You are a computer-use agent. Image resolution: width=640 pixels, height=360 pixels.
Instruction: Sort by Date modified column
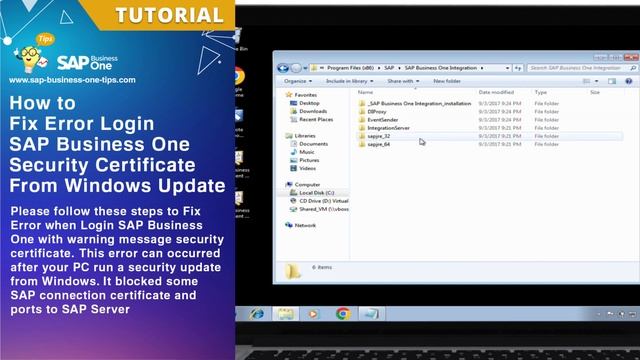pyautogui.click(x=496, y=92)
